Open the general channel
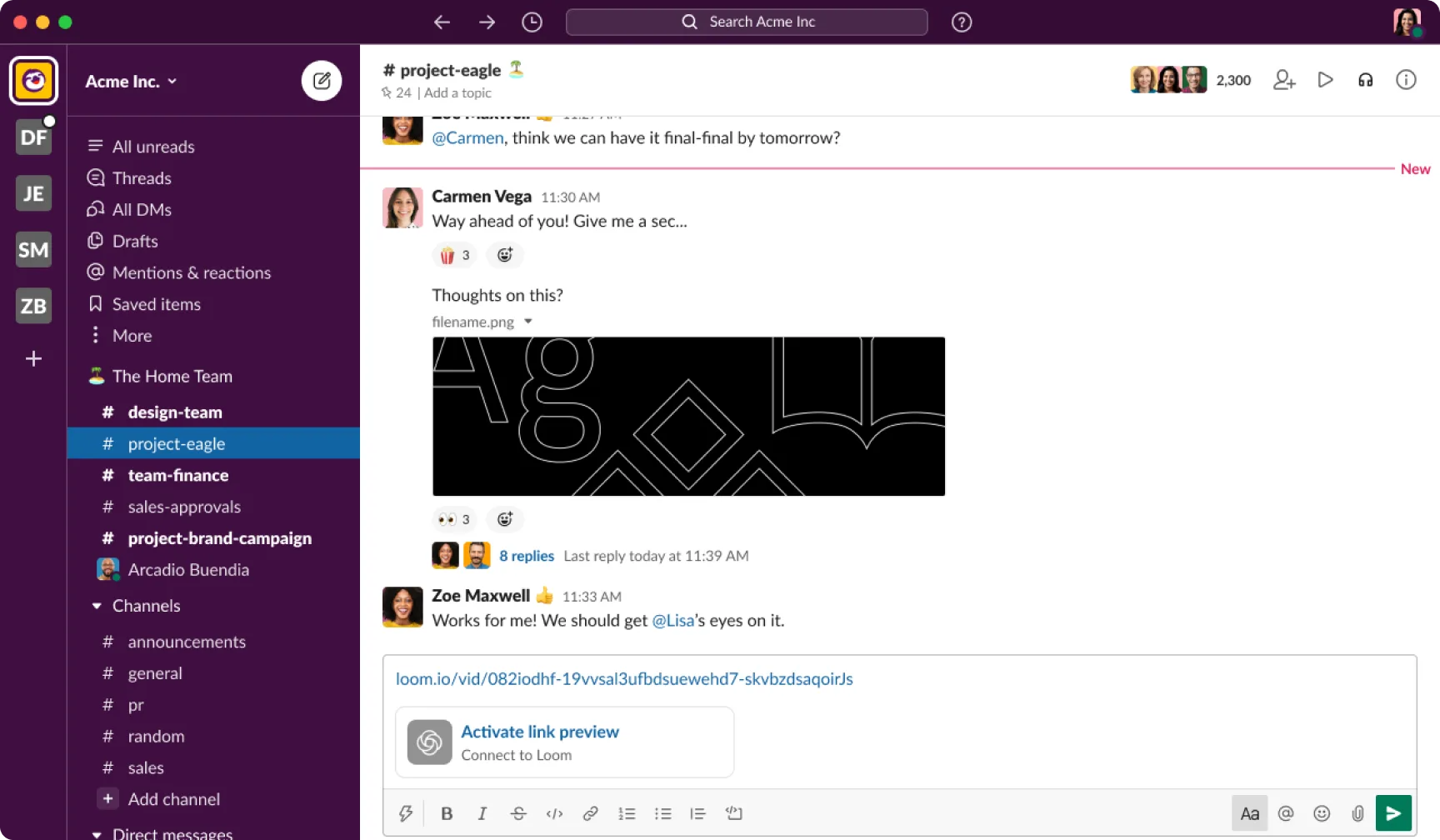1440x840 pixels. click(213, 673)
